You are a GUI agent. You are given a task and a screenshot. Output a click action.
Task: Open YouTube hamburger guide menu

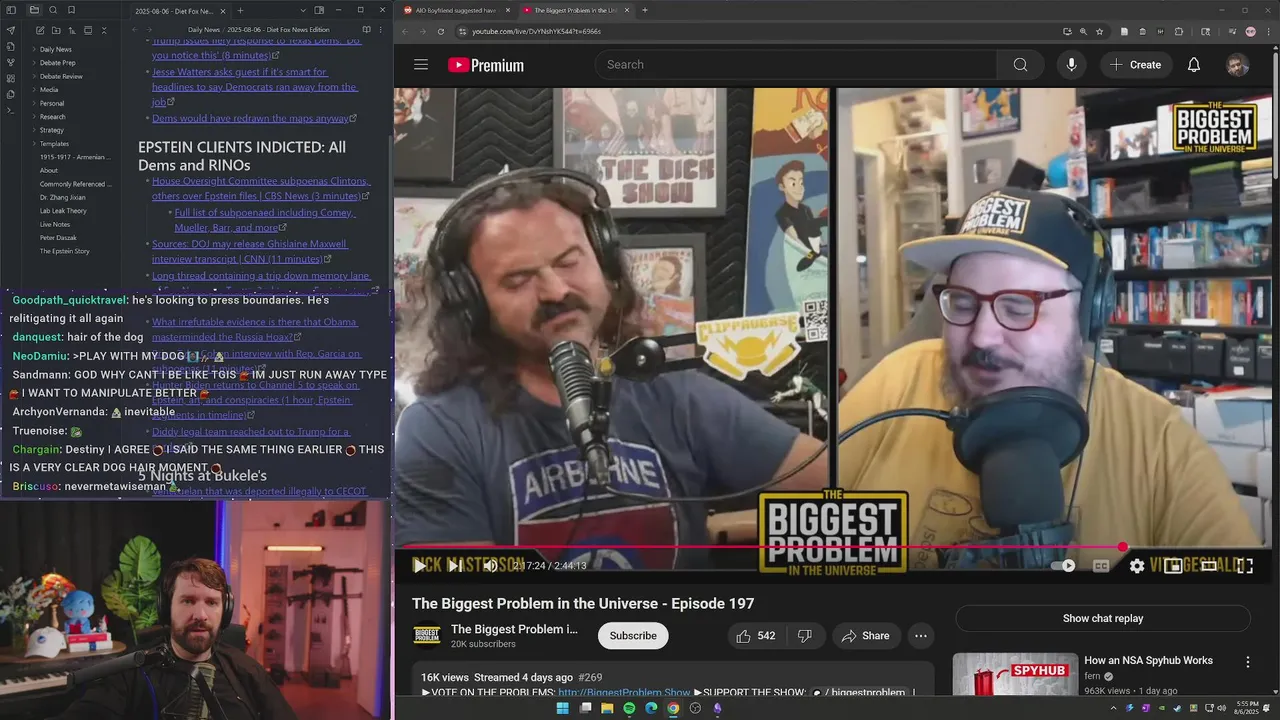(421, 64)
